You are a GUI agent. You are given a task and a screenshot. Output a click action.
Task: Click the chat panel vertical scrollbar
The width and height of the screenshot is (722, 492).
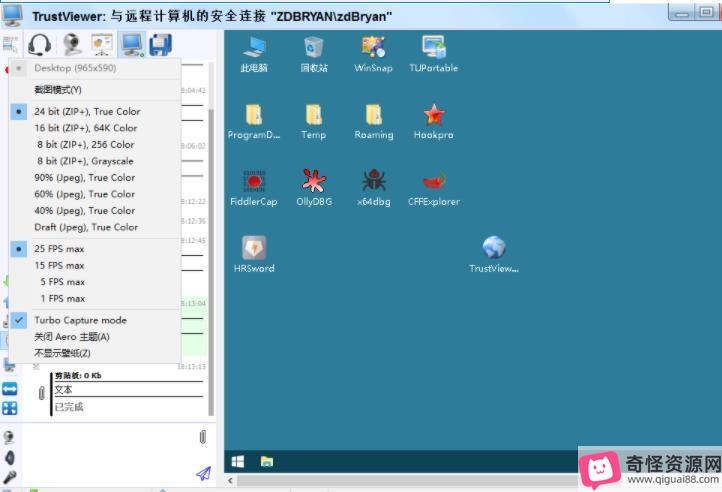[211, 250]
